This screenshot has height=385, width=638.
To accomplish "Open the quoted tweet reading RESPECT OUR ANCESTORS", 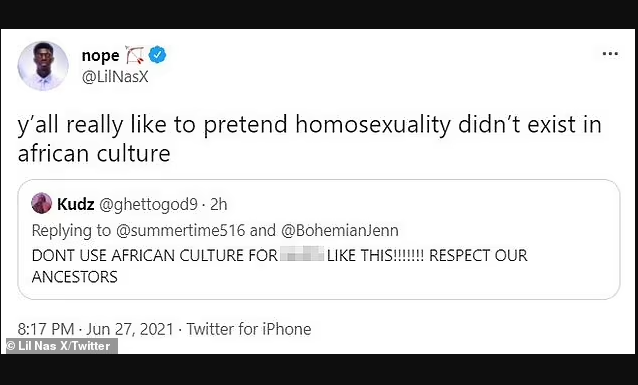I will pos(319,239).
